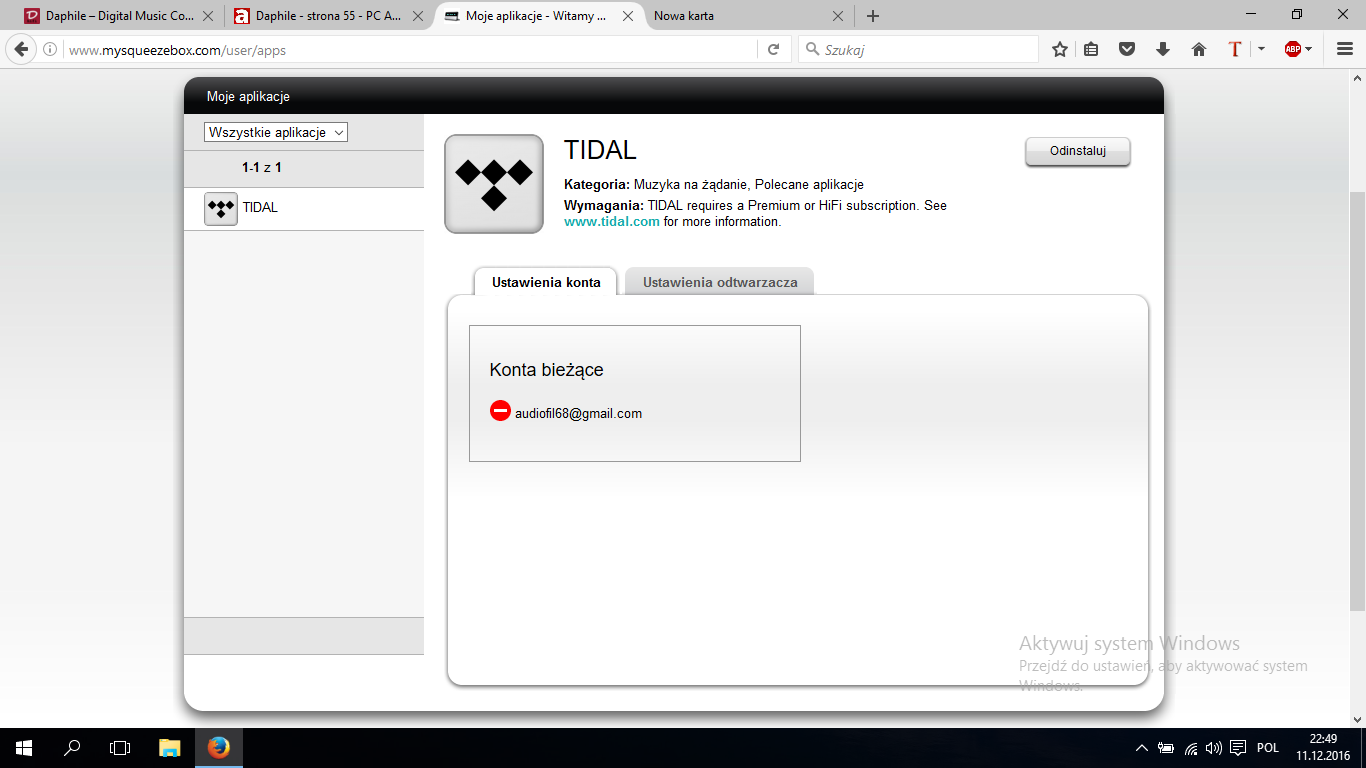Image resolution: width=1366 pixels, height=768 pixels.
Task: Open the Windows Start menu
Action: [x=23, y=748]
